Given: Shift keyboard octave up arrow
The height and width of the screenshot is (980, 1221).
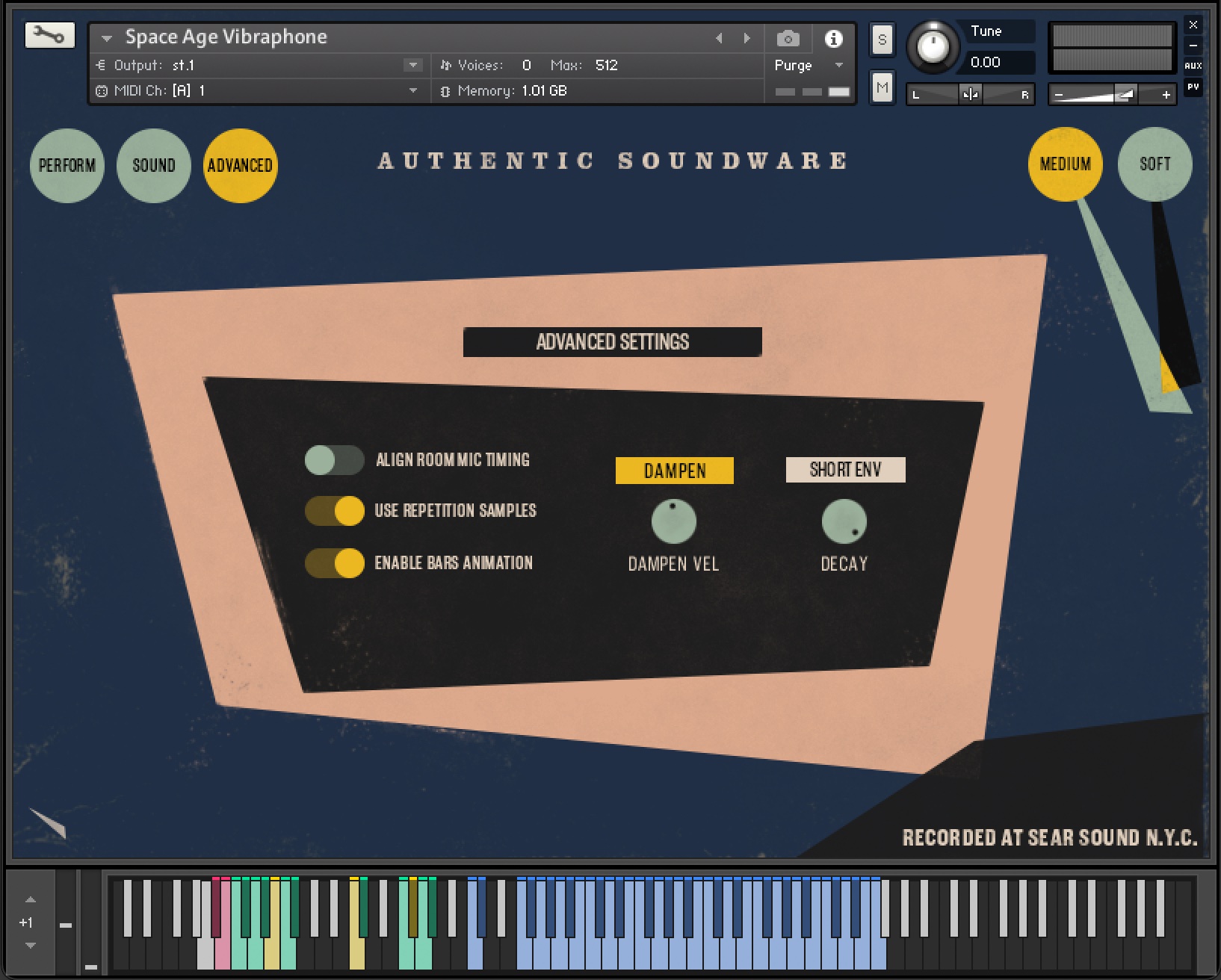Looking at the screenshot, I should [x=31, y=899].
